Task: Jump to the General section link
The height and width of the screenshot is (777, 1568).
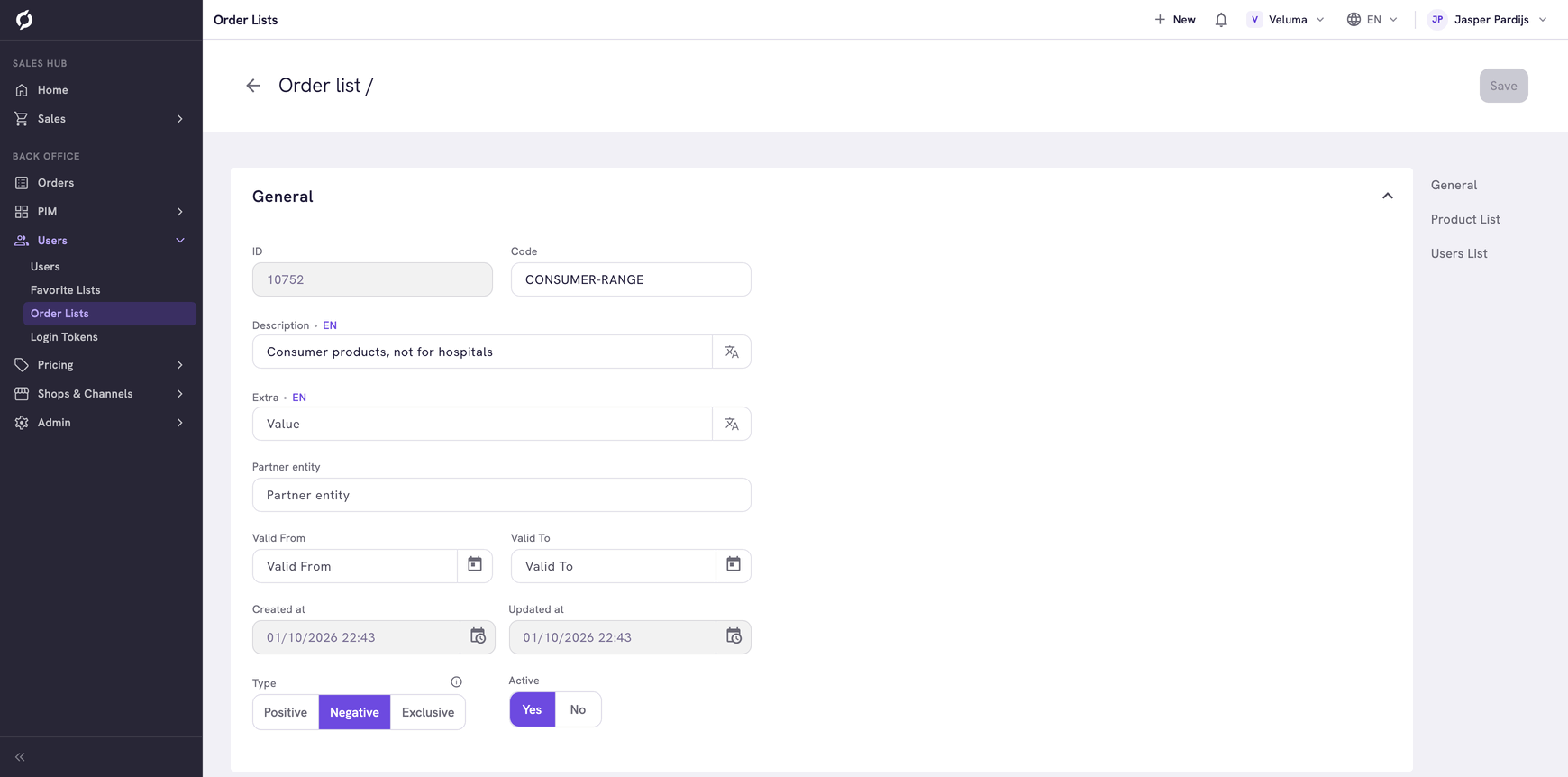Action: (x=1454, y=185)
